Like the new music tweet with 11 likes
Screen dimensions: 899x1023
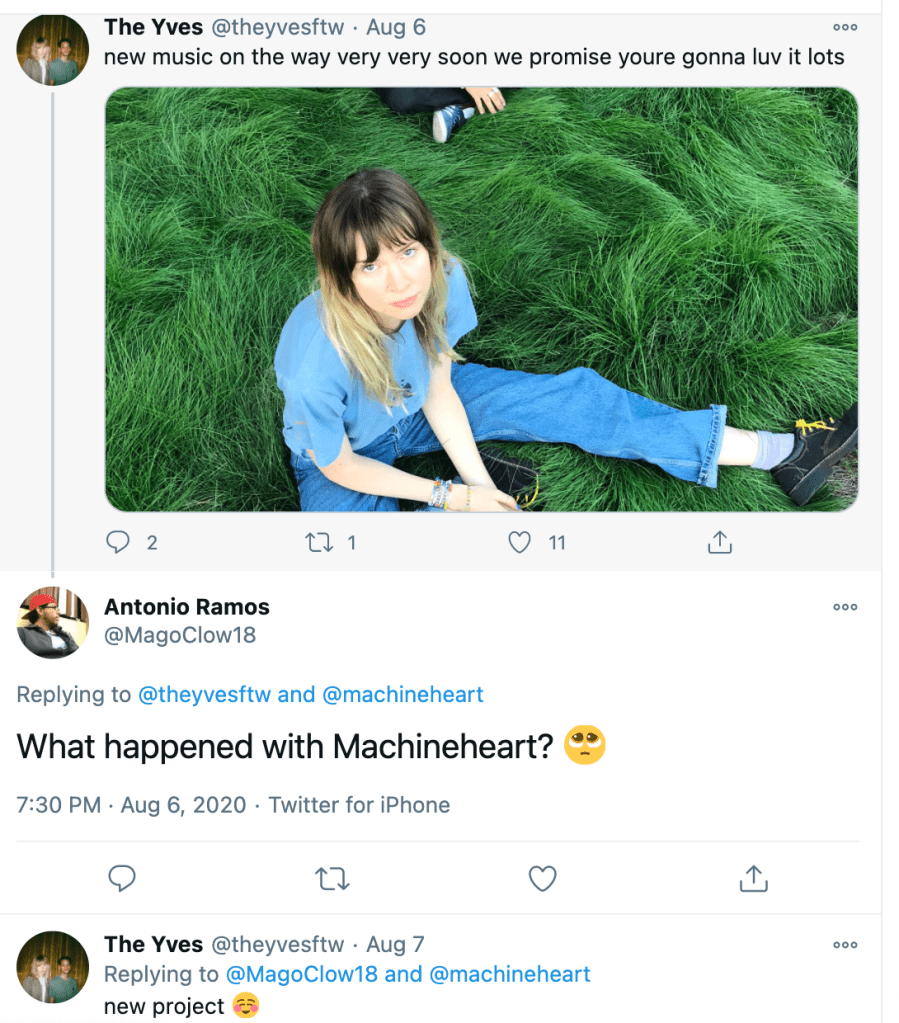[x=519, y=543]
